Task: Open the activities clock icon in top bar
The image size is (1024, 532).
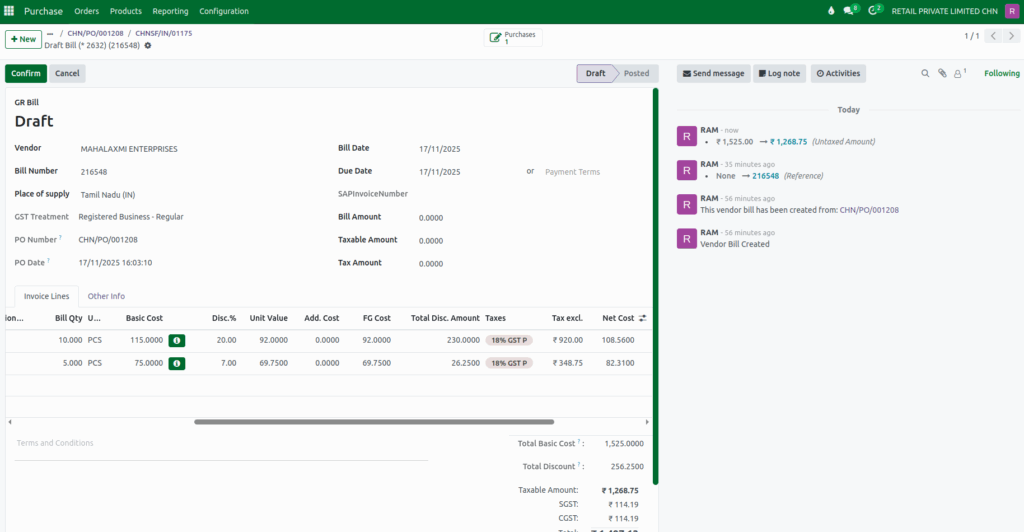Action: [872, 10]
